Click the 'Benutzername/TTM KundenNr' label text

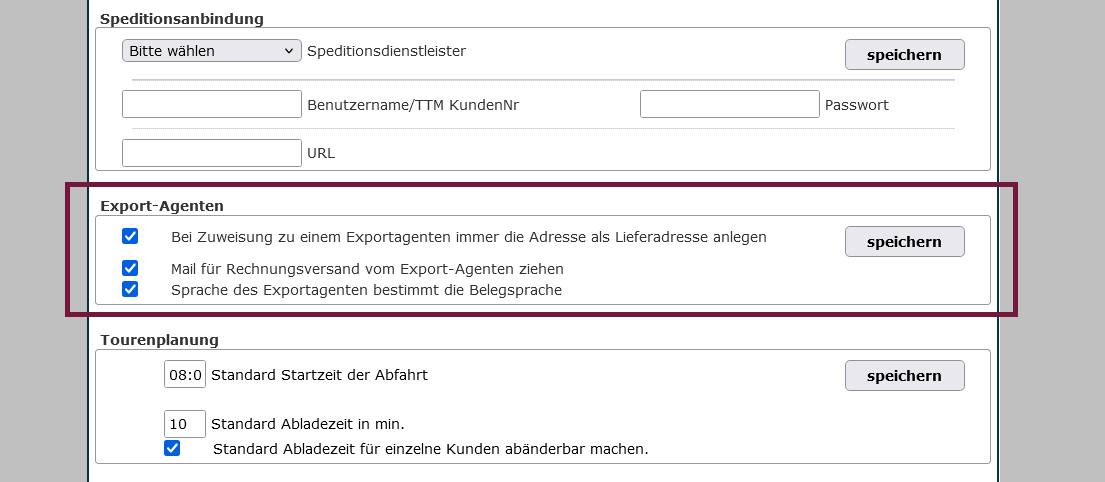(x=412, y=105)
